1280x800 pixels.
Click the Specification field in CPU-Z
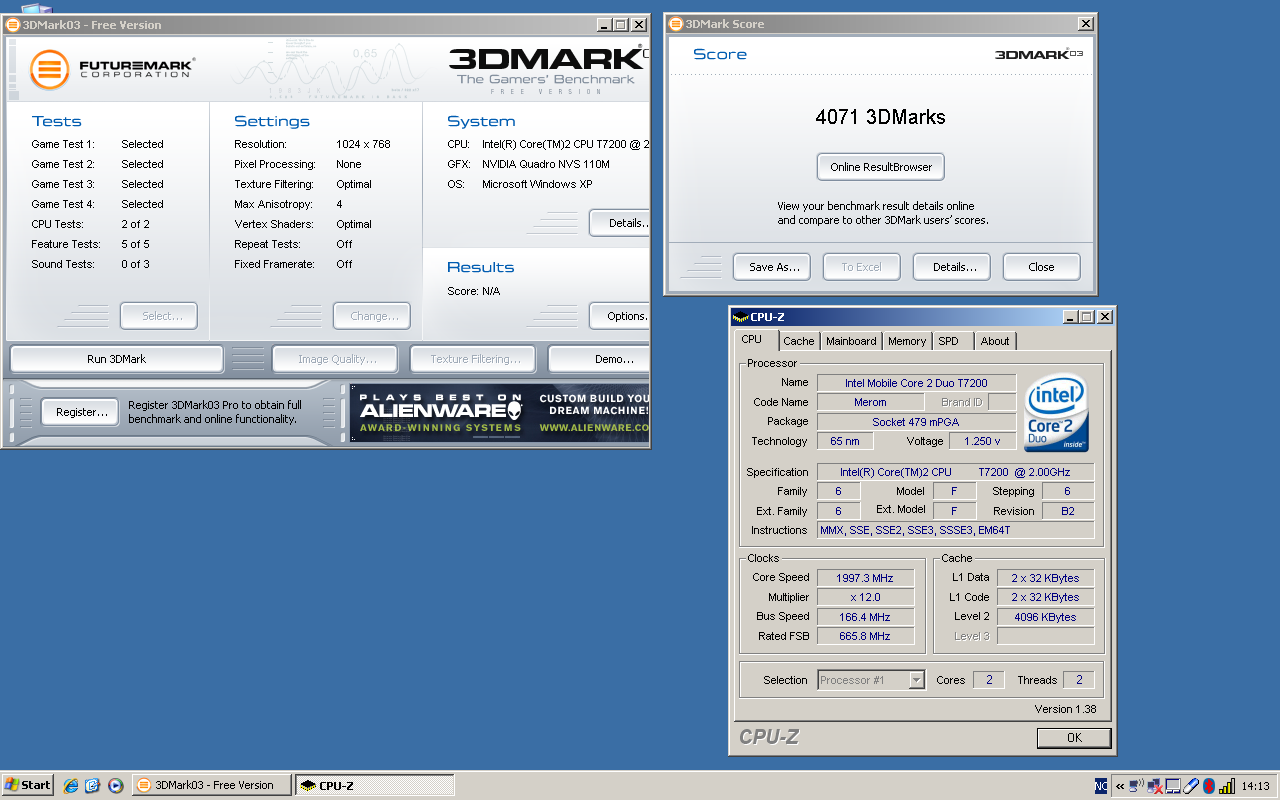pos(956,472)
